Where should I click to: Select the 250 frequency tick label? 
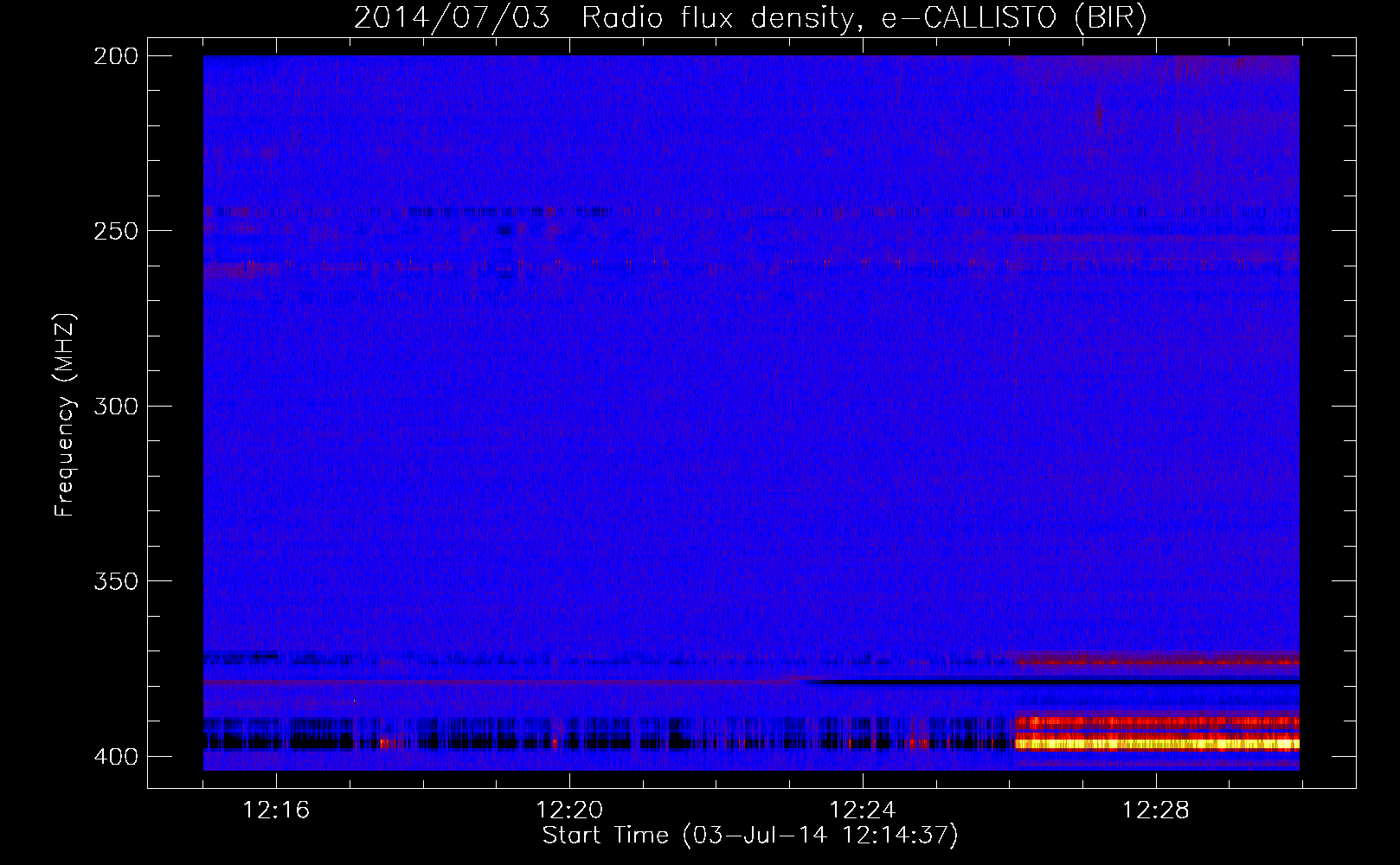[116, 231]
